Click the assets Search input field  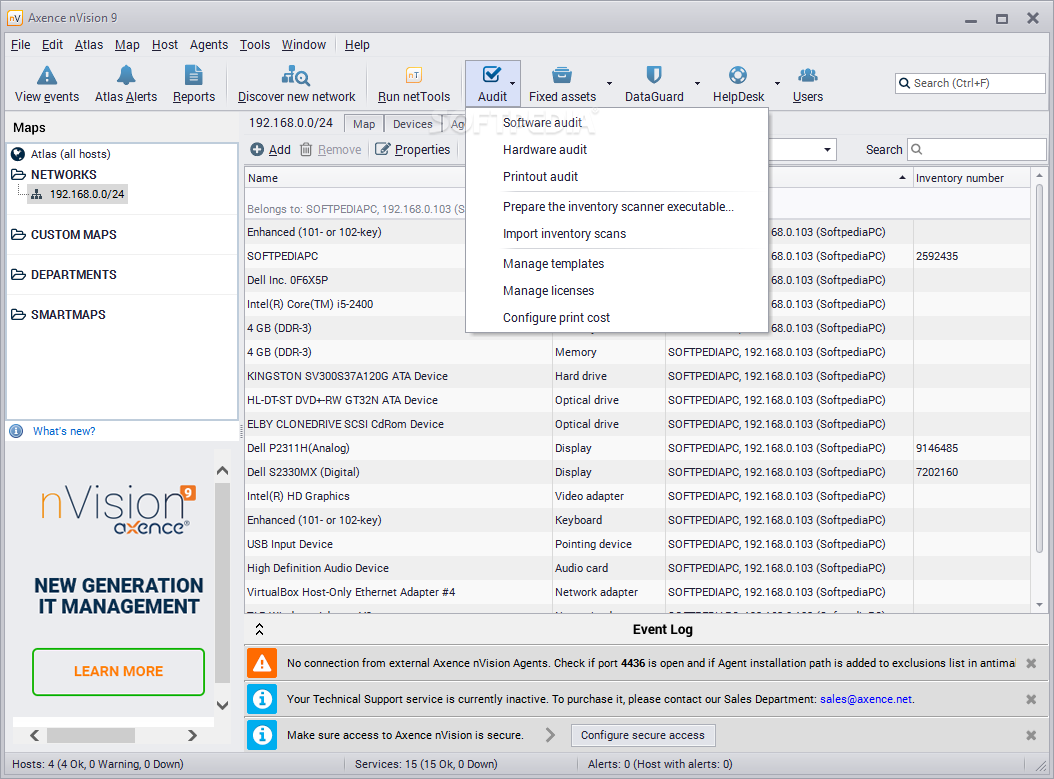pos(977,149)
